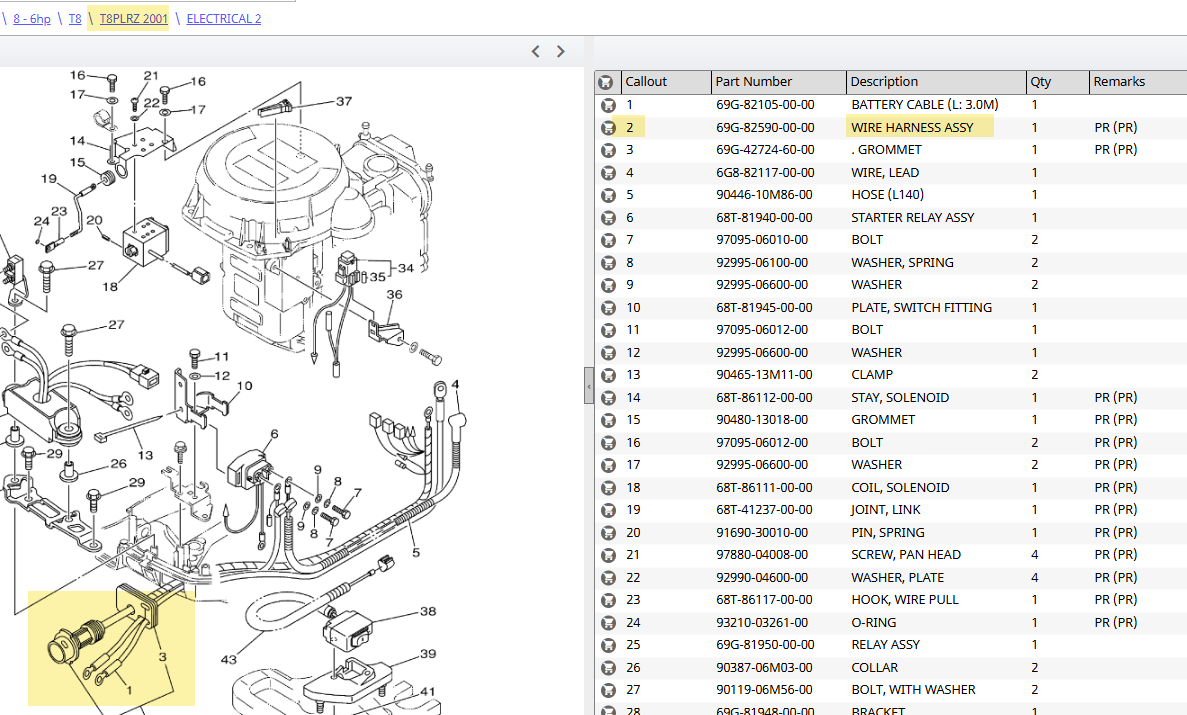Click callout 38 in the diagram
Image resolution: width=1187 pixels, height=715 pixels.
pyautogui.click(x=428, y=612)
